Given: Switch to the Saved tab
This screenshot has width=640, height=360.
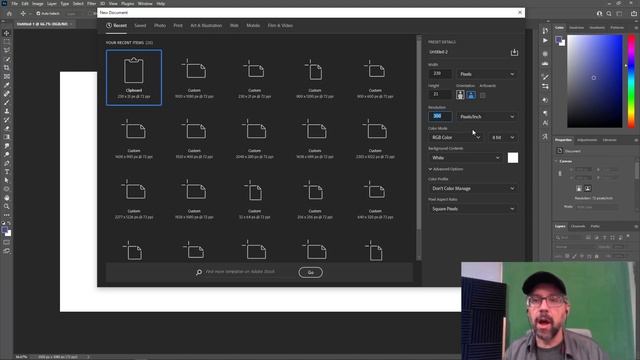Looking at the screenshot, I should pos(140,26).
